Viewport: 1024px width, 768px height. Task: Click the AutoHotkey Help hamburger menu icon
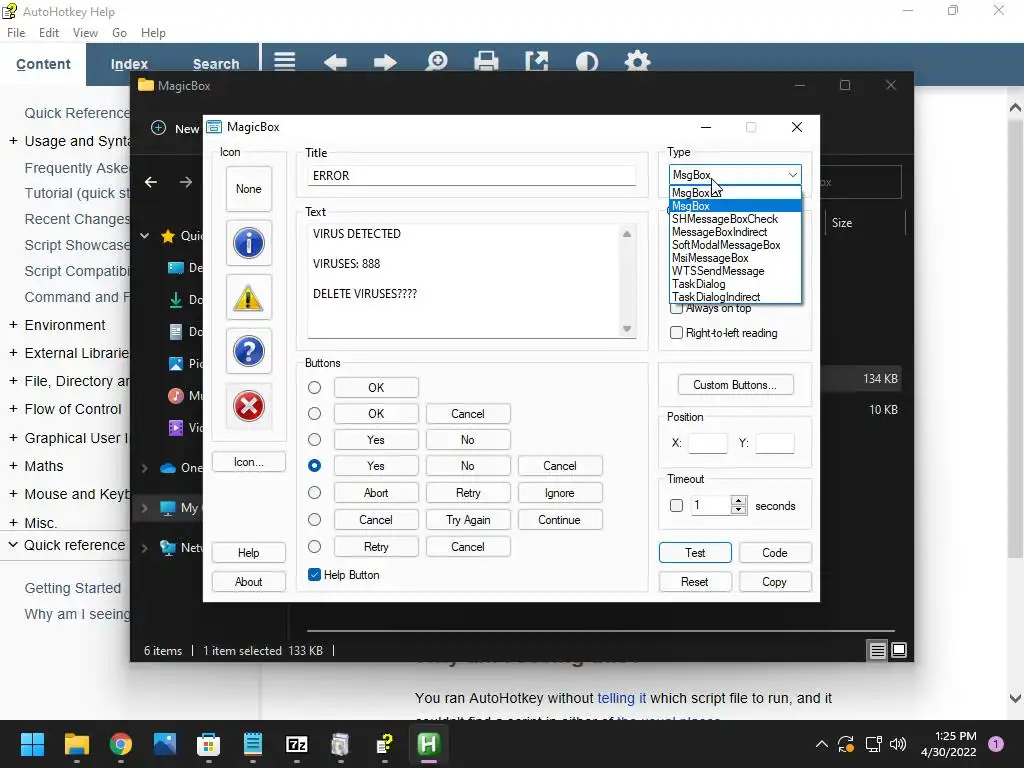(285, 62)
